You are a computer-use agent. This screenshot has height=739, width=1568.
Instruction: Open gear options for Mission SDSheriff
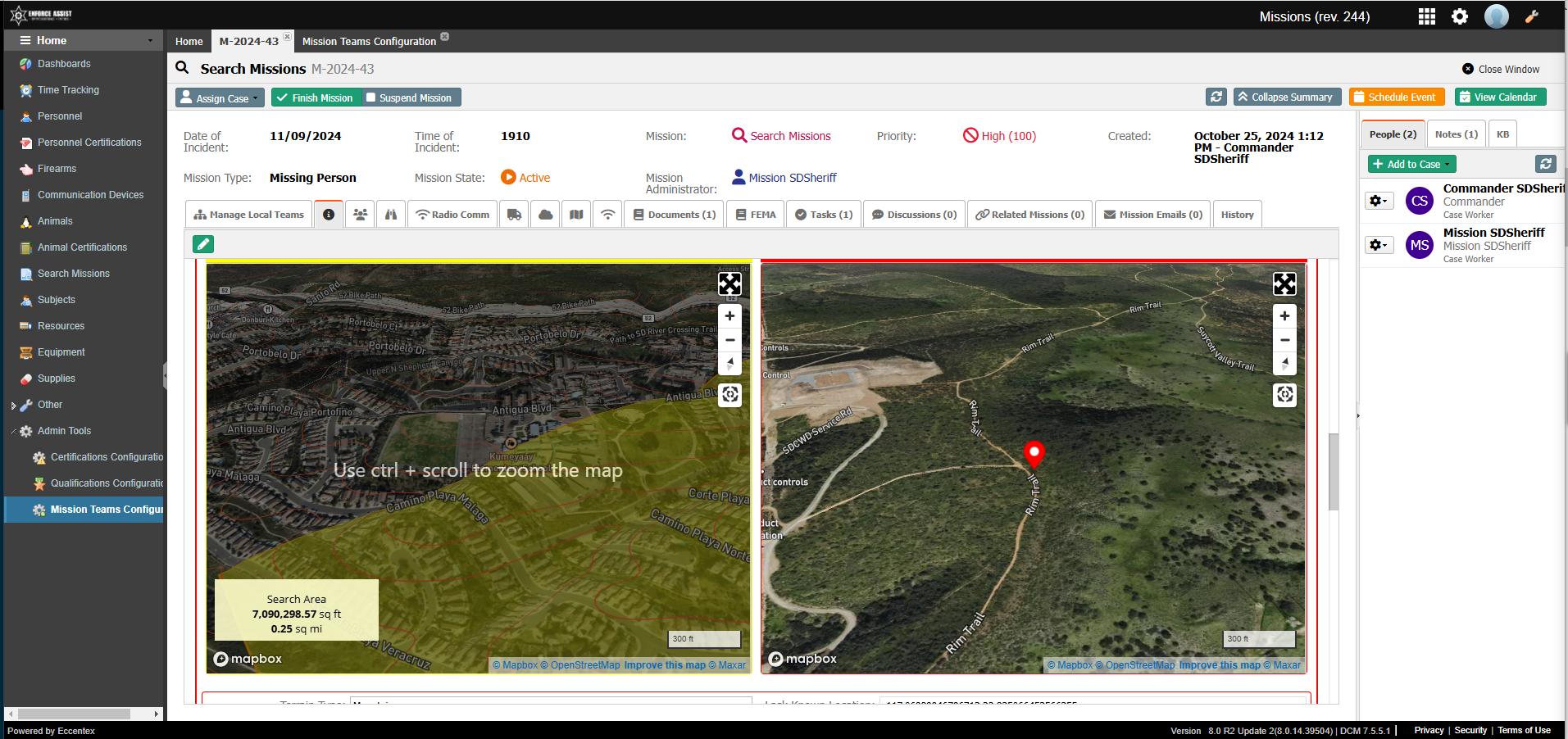[1379, 245]
